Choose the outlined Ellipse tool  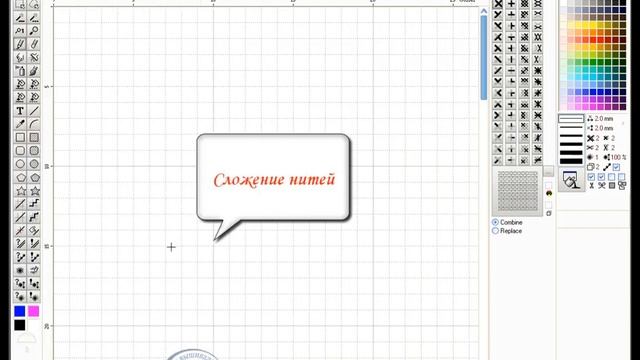pyautogui.click(x=20, y=164)
